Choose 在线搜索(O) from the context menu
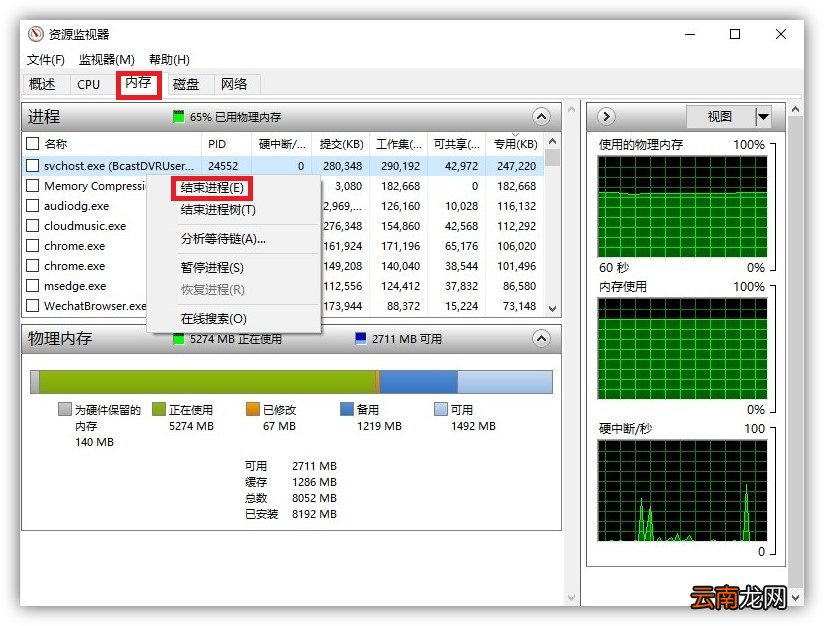 [x=214, y=319]
